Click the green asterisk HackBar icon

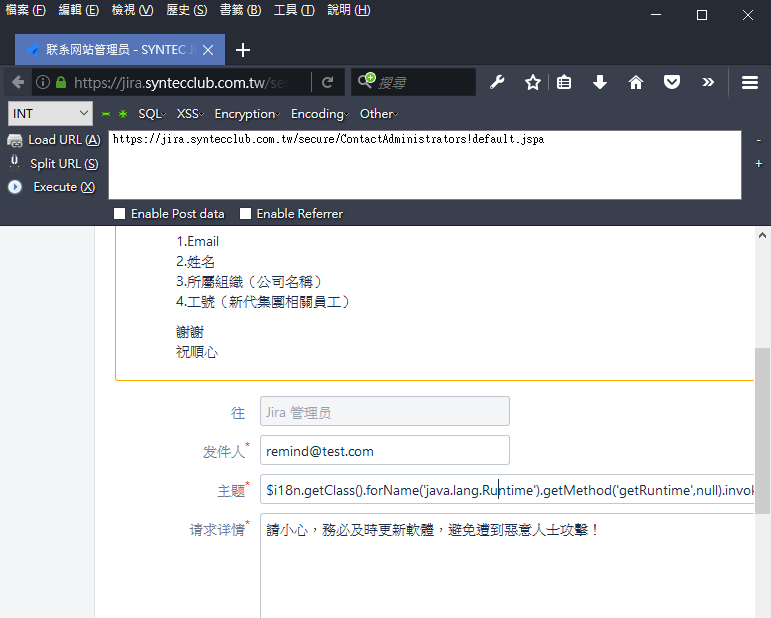pyautogui.click(x=123, y=114)
